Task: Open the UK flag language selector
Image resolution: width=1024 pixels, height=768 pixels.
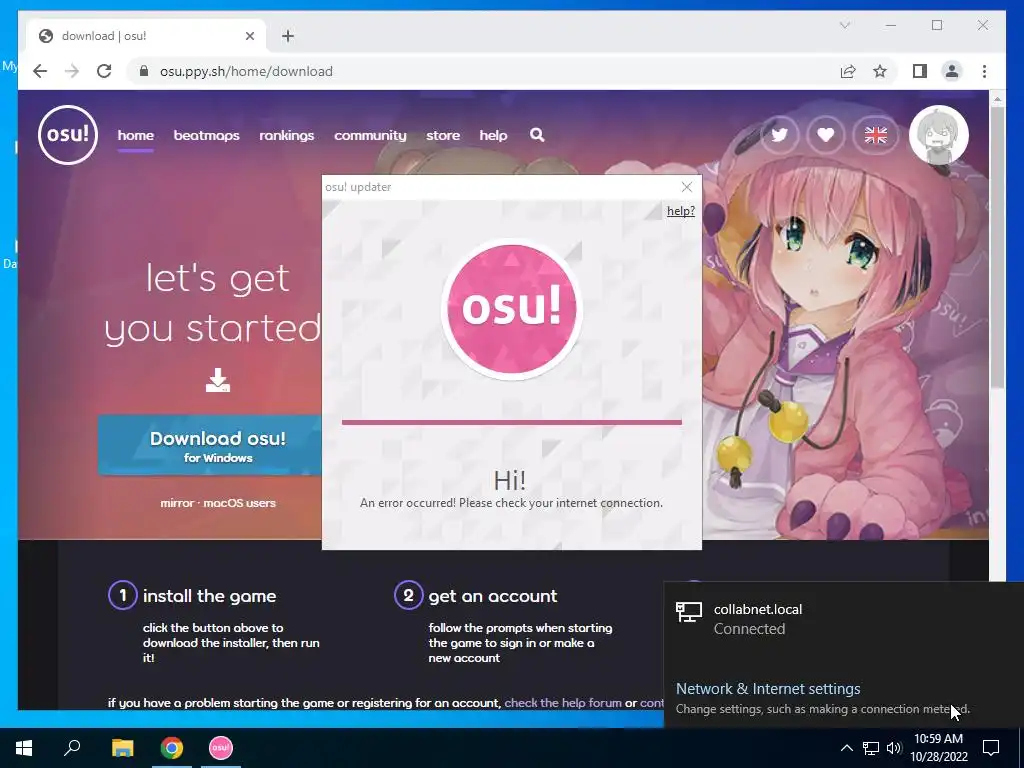Action: coord(876,135)
